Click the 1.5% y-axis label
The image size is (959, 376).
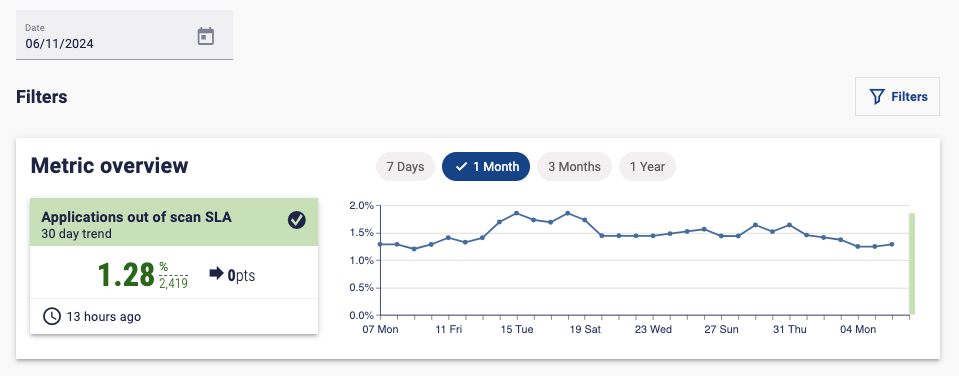pyautogui.click(x=361, y=233)
